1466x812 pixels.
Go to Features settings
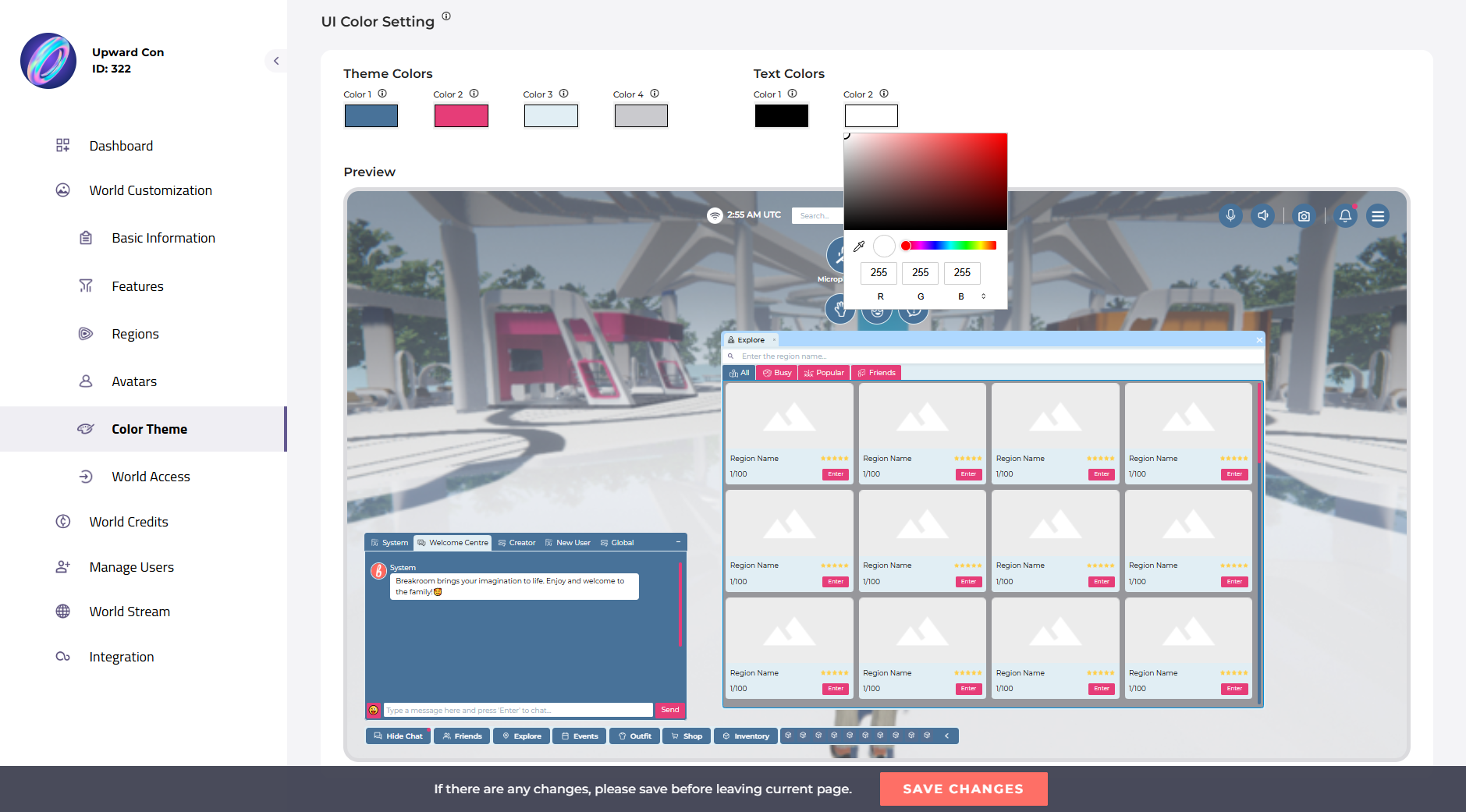(x=137, y=286)
